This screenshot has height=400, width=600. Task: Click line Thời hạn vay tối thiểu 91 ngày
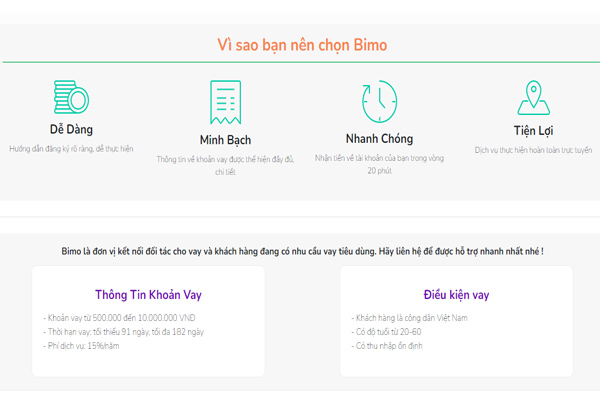[x=123, y=332]
